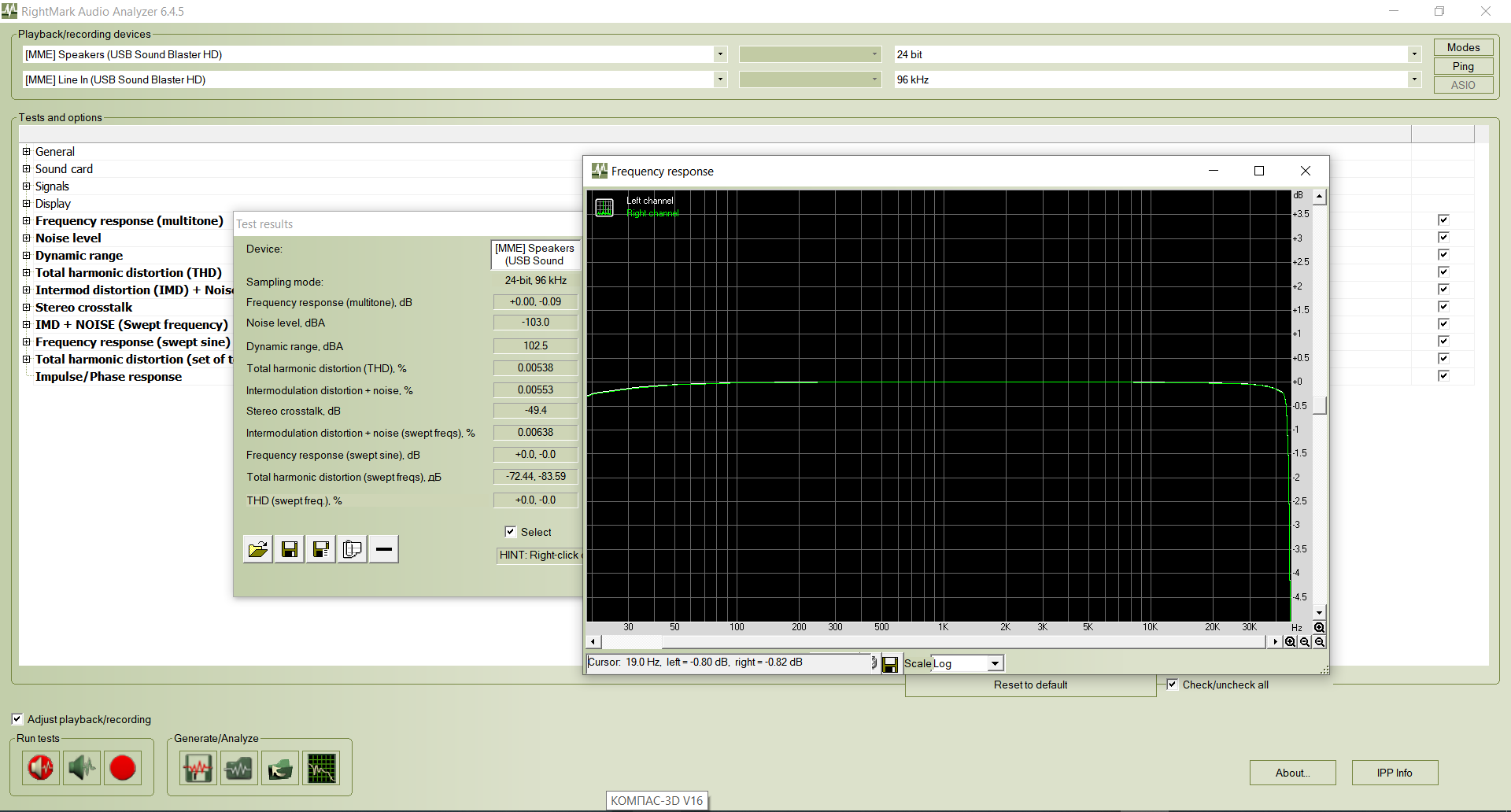Click the green spectrum grid analyze icon
This screenshot has width=1511, height=812.
[x=321, y=769]
